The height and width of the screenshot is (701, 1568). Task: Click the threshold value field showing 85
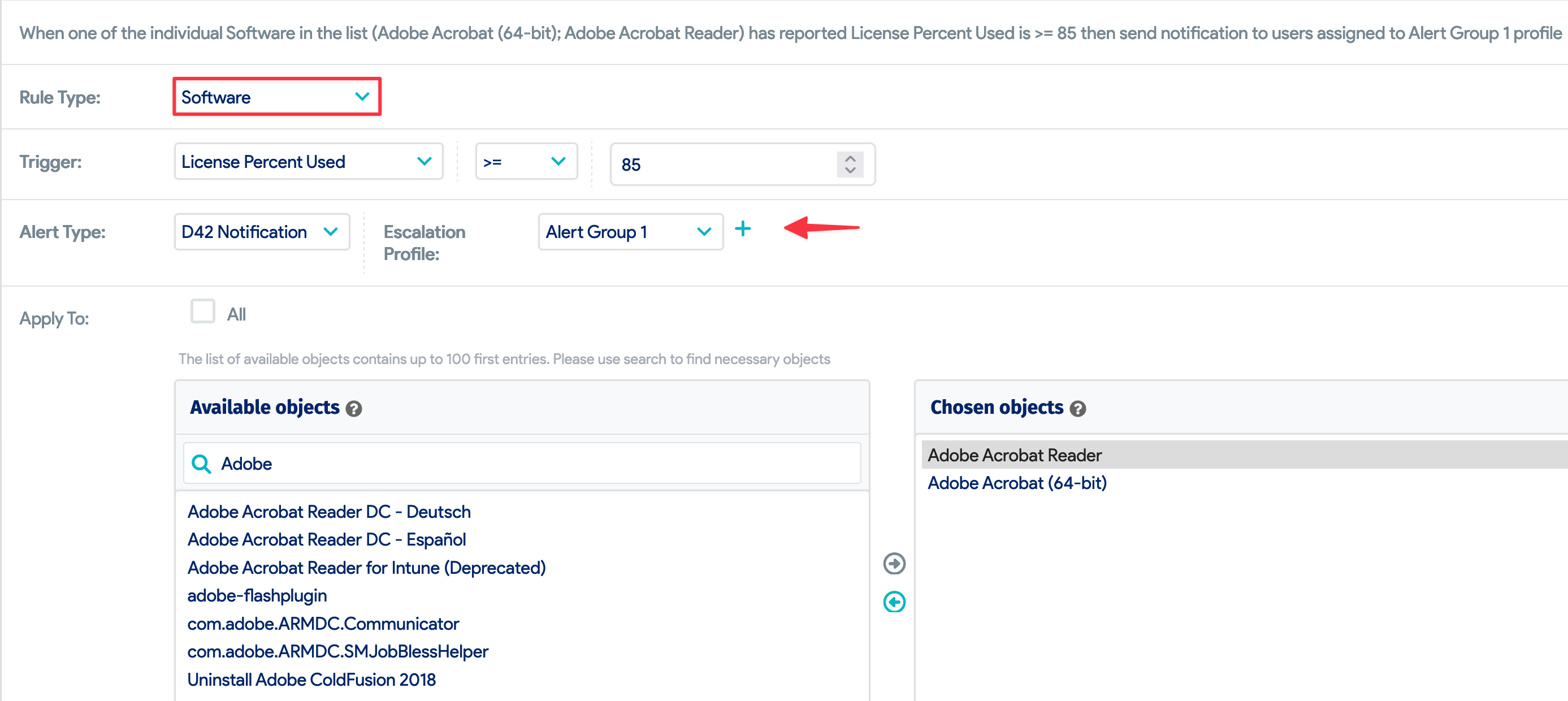(742, 164)
